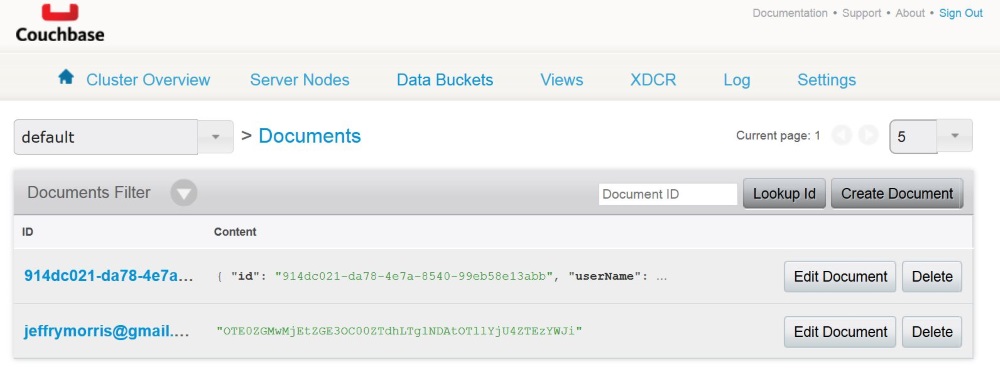Image resolution: width=1000 pixels, height=376 pixels.
Task: Go to previous page arrow
Action: pos(842,135)
